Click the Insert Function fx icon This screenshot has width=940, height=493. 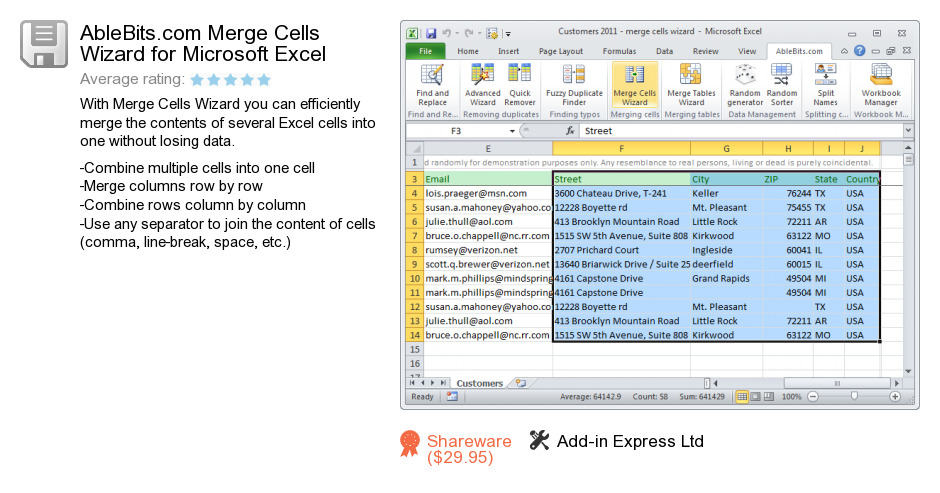coord(570,131)
